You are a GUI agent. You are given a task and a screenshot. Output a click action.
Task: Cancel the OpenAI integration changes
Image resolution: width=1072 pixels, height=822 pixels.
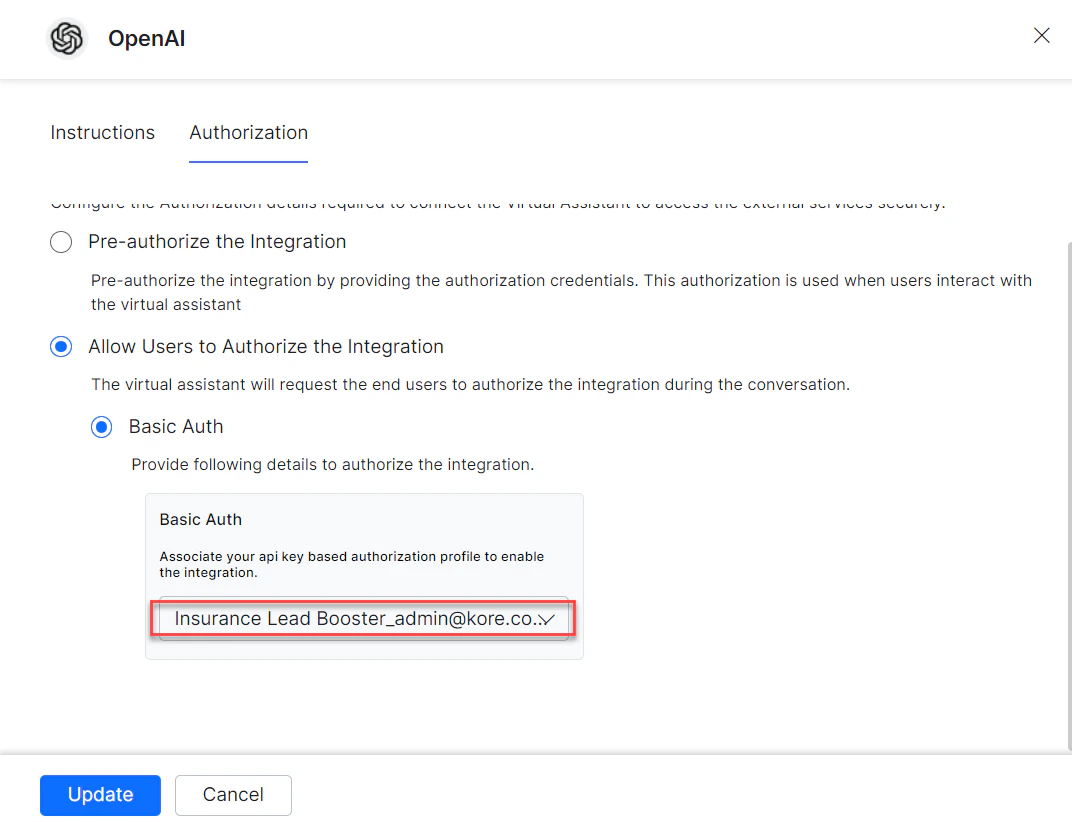point(233,795)
